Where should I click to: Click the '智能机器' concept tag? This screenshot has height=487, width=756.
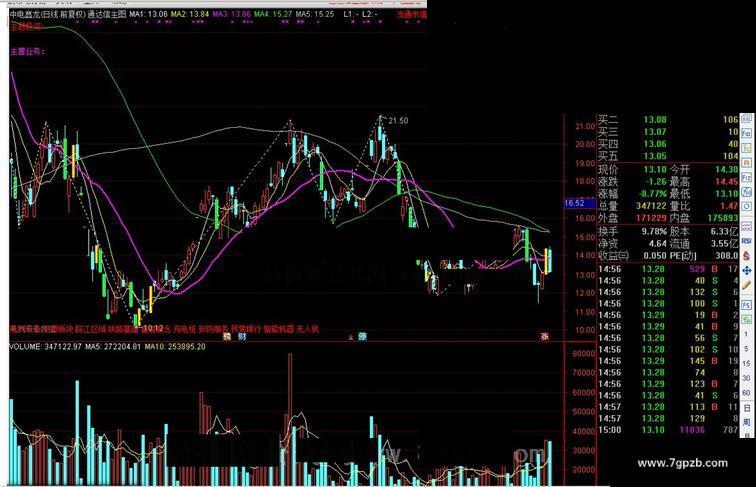tap(279, 329)
